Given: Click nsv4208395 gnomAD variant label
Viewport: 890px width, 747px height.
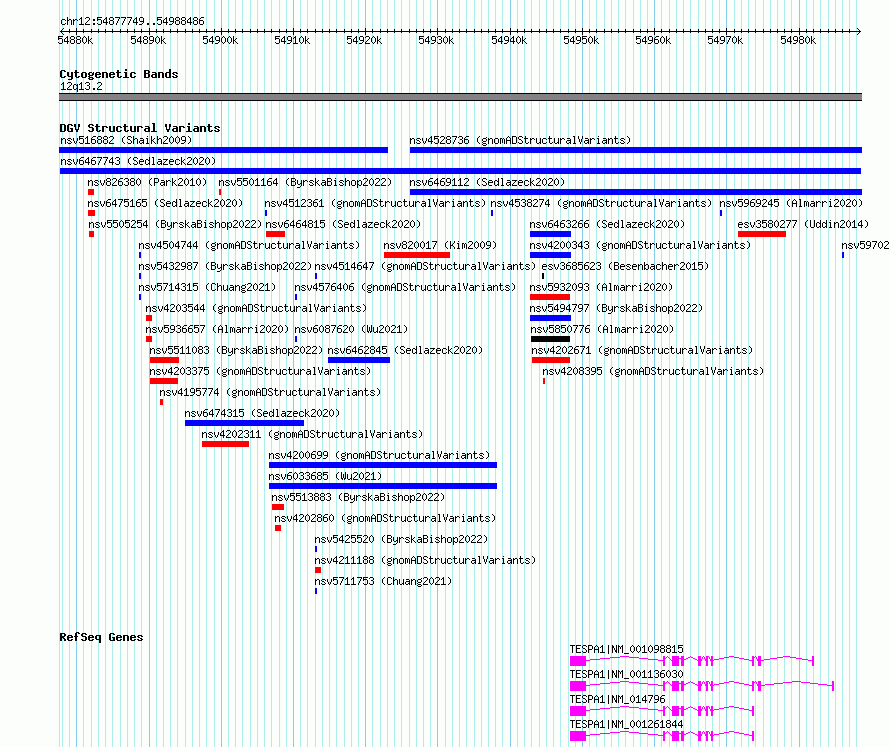Looking at the screenshot, I should [x=653, y=371].
